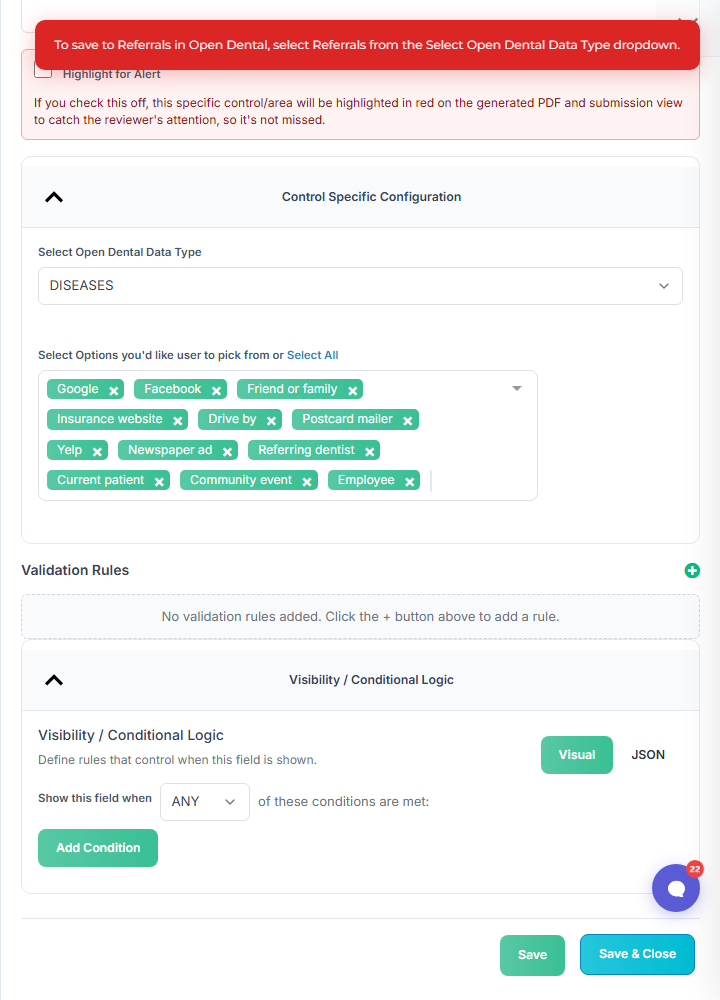Open the ANY condition match dropdown

coord(205,802)
